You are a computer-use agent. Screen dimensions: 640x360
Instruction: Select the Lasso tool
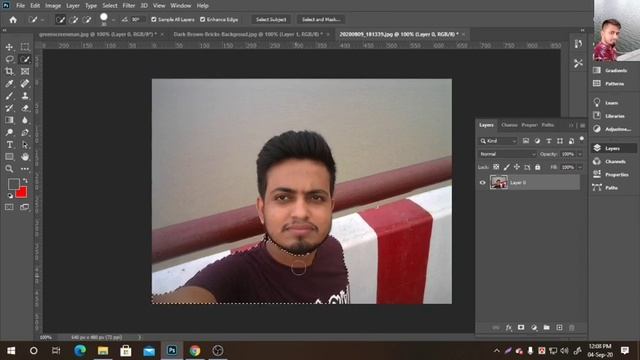pyautogui.click(x=9, y=59)
